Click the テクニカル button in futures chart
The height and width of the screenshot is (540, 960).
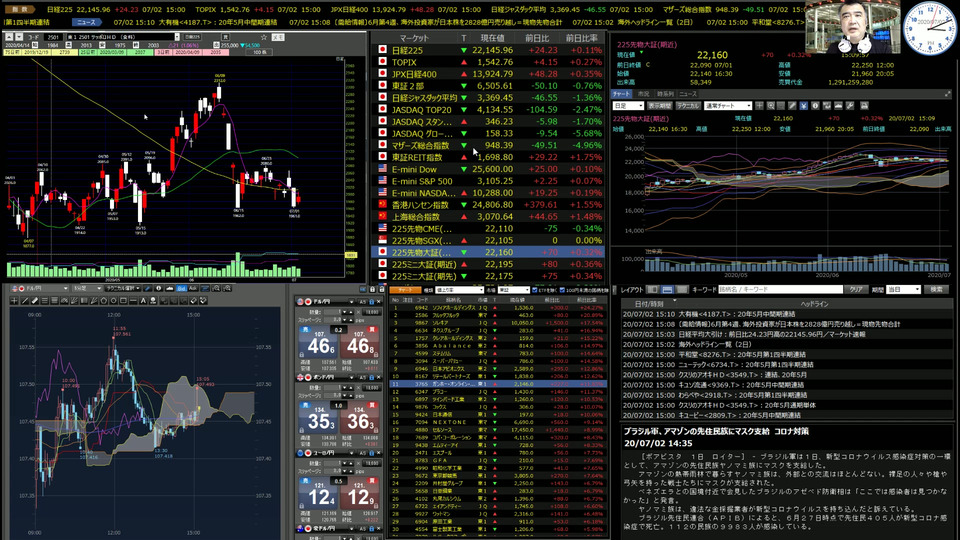(688, 106)
